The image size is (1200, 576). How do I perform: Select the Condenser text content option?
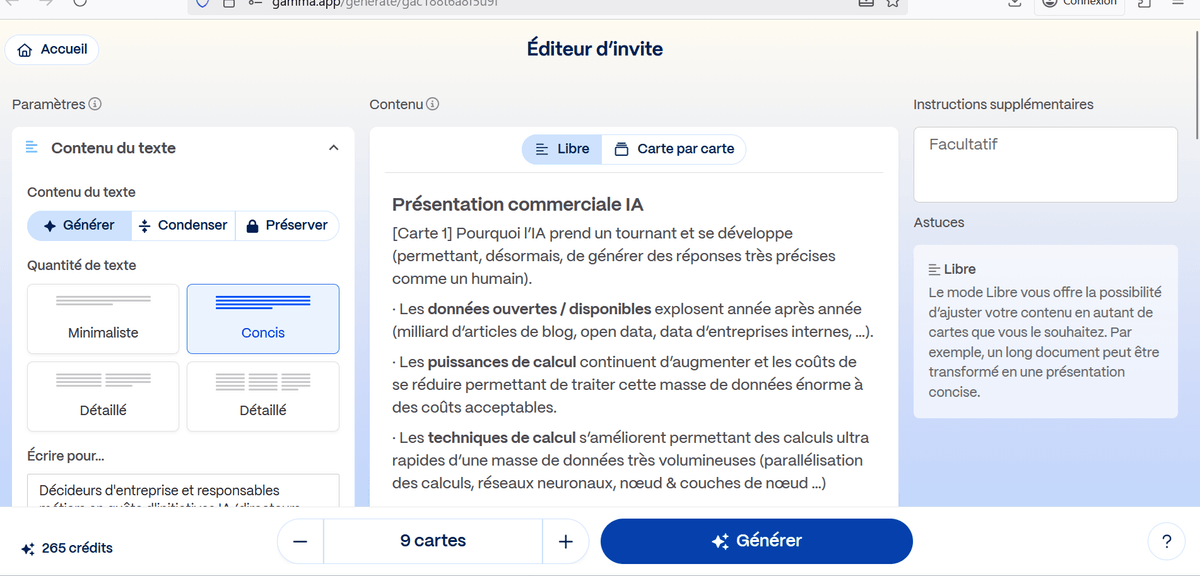pos(183,225)
